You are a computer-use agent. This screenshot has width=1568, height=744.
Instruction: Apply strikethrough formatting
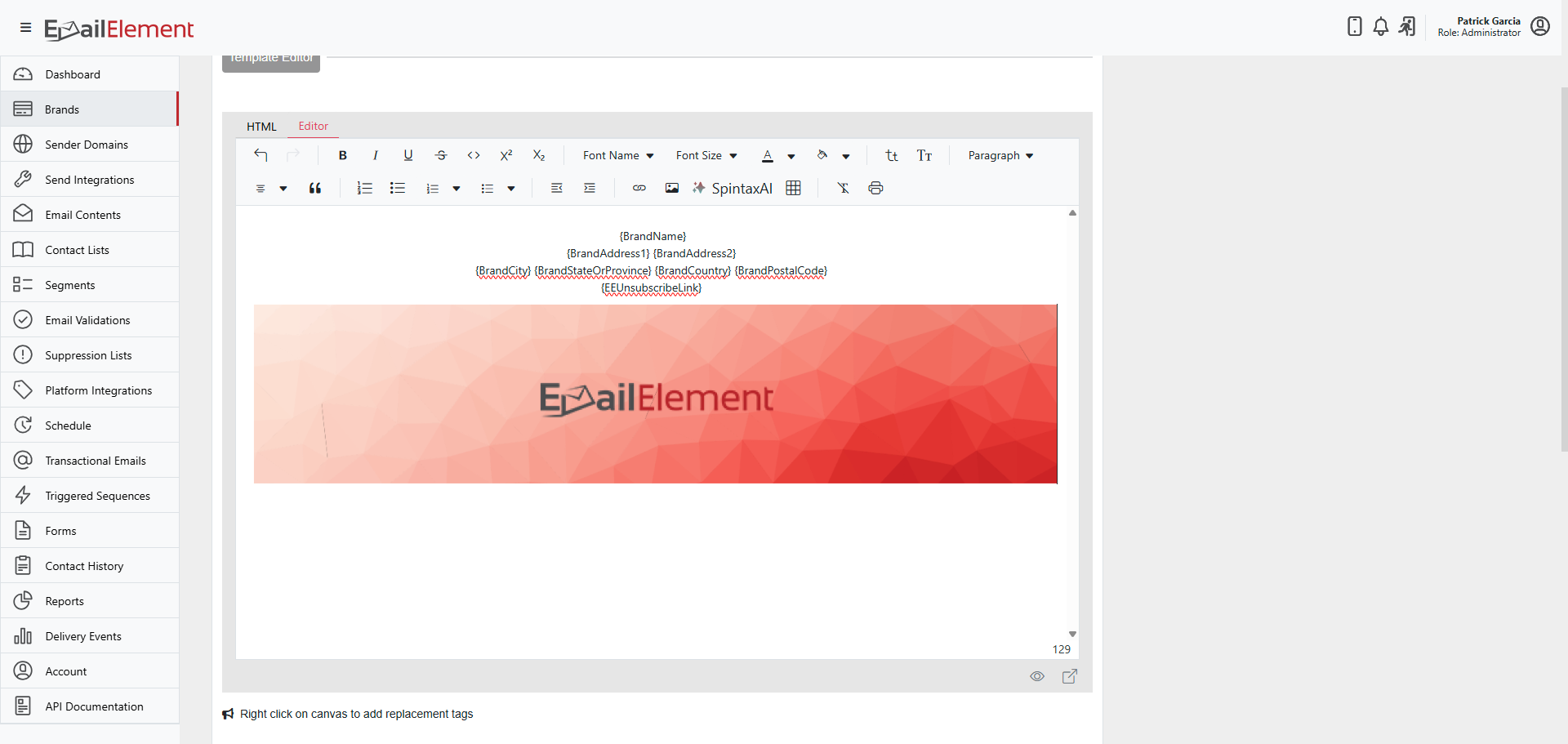[x=441, y=155]
